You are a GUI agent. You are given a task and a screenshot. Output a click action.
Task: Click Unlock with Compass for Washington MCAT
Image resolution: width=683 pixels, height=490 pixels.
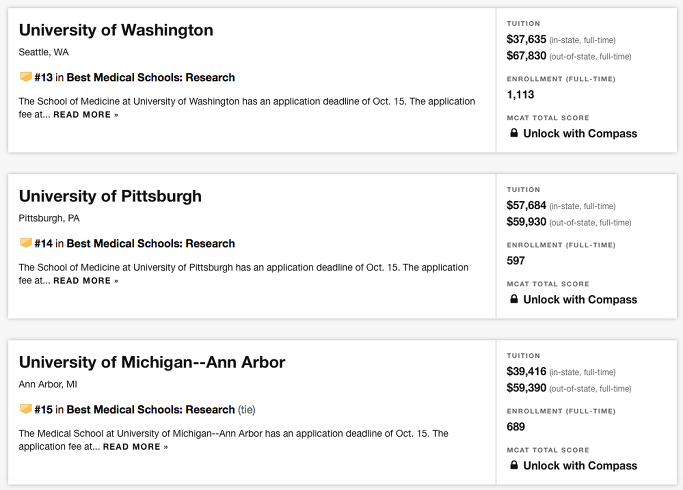pos(580,133)
